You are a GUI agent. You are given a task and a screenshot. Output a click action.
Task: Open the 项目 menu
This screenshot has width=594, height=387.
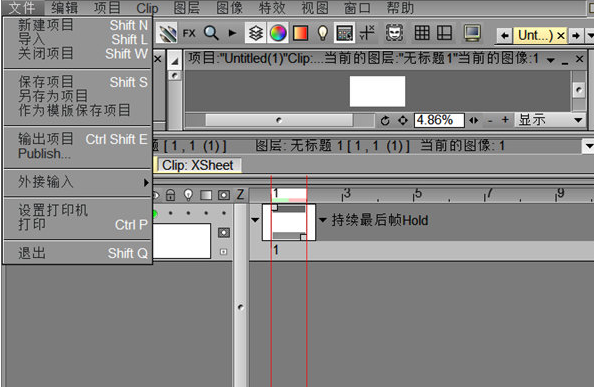[107, 8]
